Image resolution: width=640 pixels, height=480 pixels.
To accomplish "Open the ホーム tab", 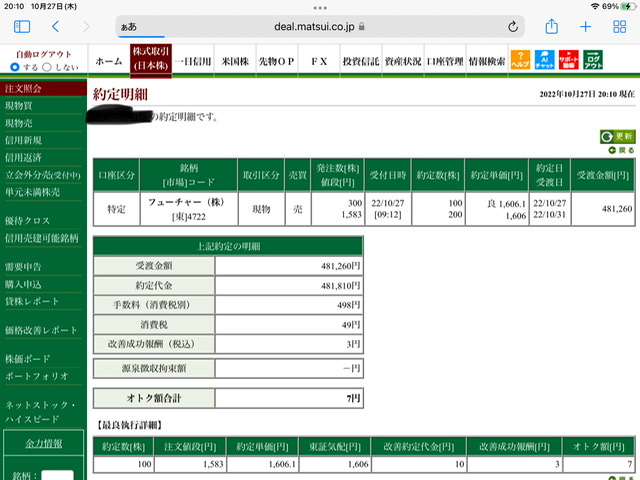I will click(x=109, y=61).
